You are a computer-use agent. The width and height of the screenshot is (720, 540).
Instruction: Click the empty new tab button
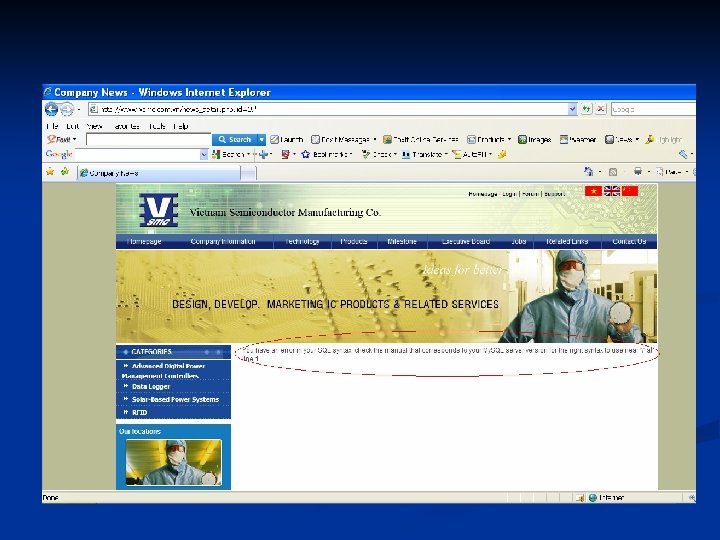pyautogui.click(x=249, y=174)
